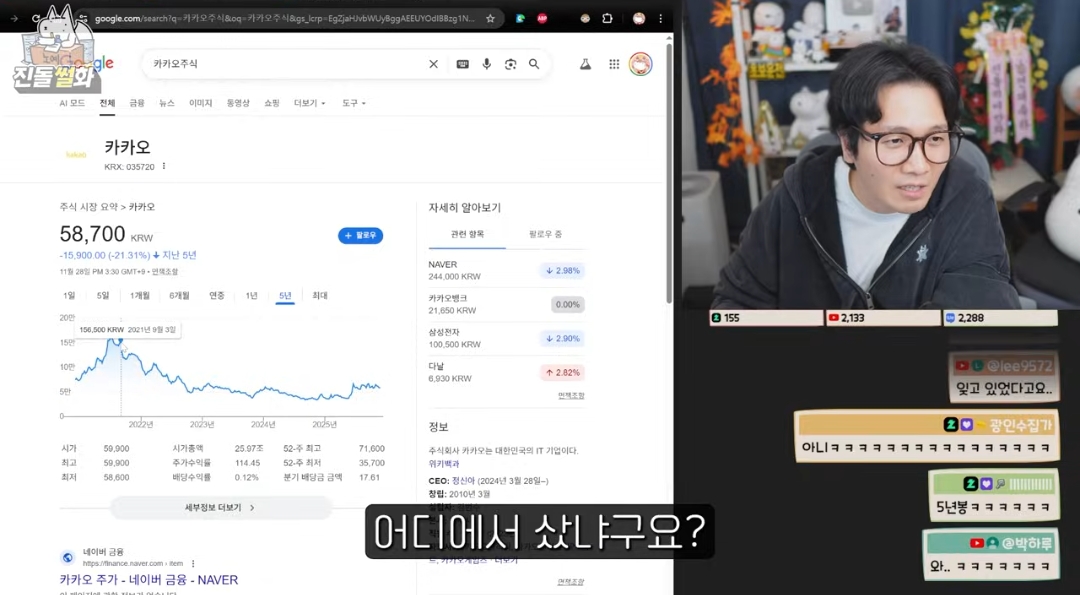Open the Chrome extensions puzzle icon
The width and height of the screenshot is (1080, 595).
pos(607,19)
